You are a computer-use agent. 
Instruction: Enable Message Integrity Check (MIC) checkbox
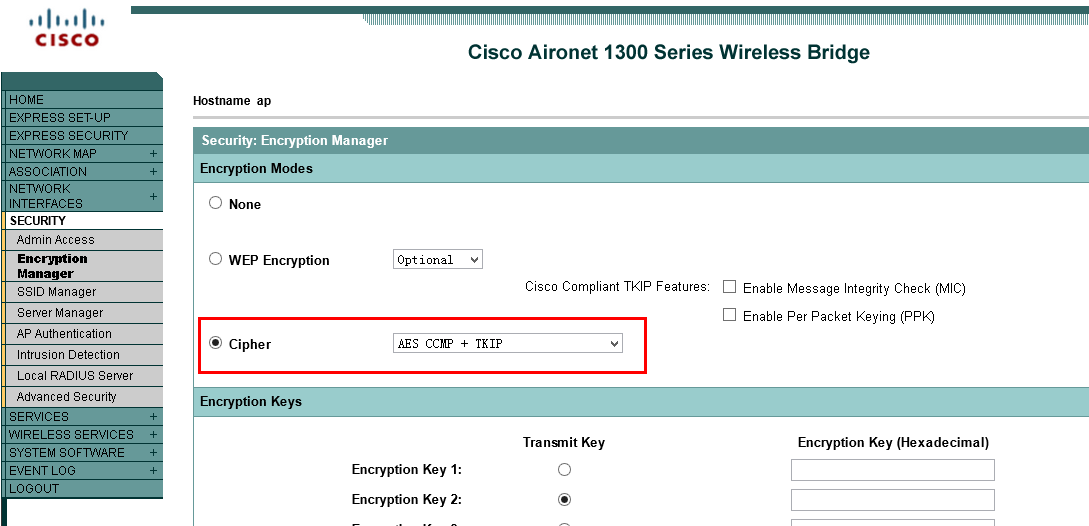pyautogui.click(x=729, y=287)
